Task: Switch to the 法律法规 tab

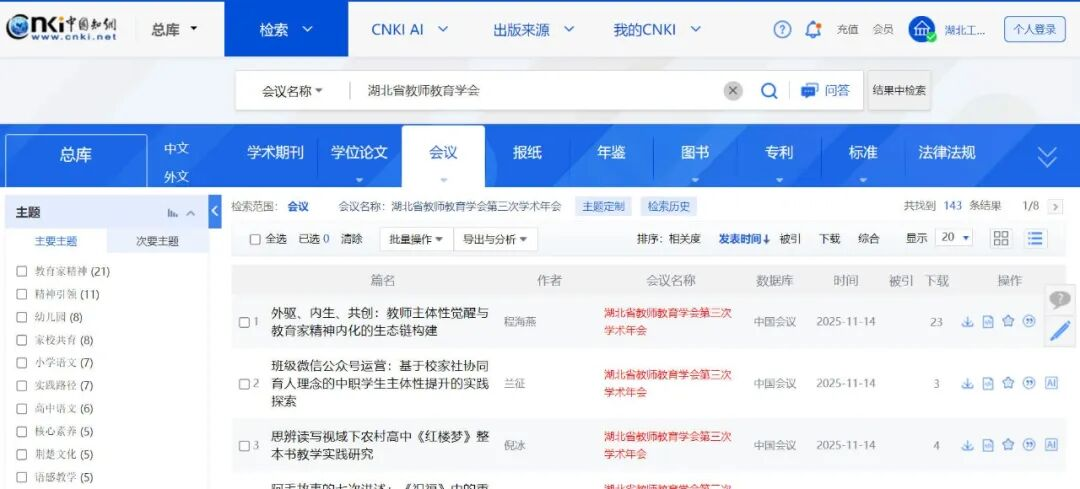Action: [x=946, y=153]
